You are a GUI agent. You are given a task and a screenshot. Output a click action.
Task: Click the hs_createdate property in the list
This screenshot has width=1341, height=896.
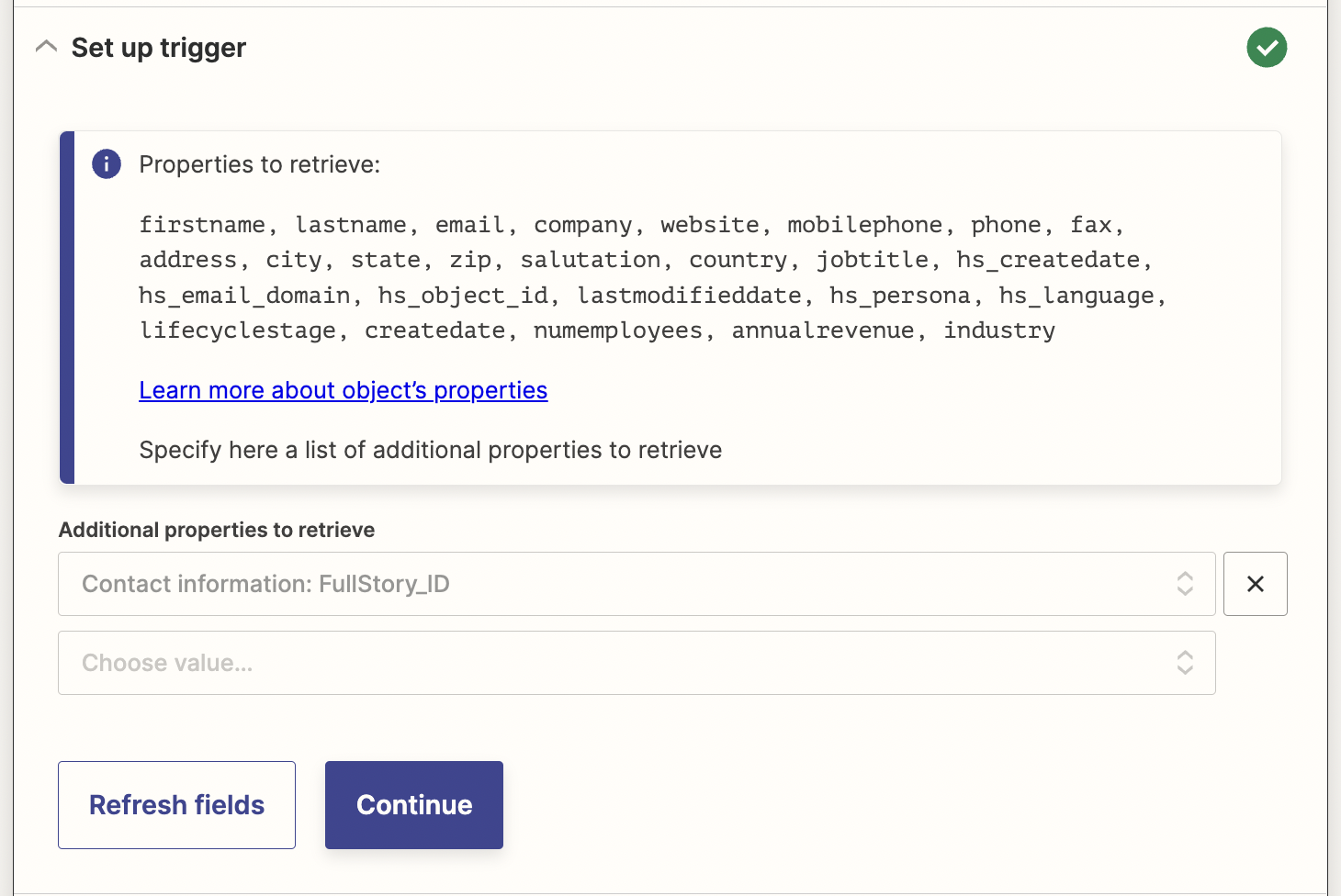point(1048,260)
